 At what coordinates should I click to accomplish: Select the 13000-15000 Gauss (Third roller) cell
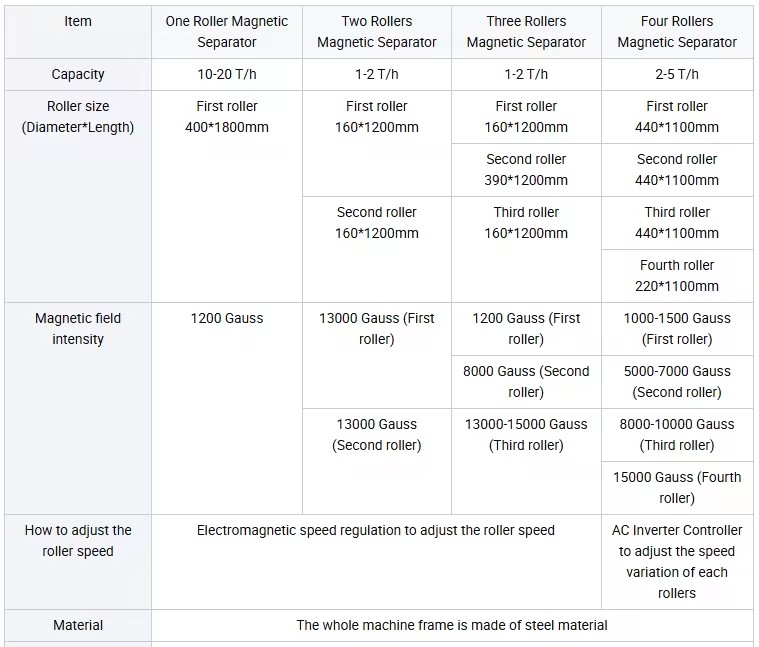(x=526, y=461)
